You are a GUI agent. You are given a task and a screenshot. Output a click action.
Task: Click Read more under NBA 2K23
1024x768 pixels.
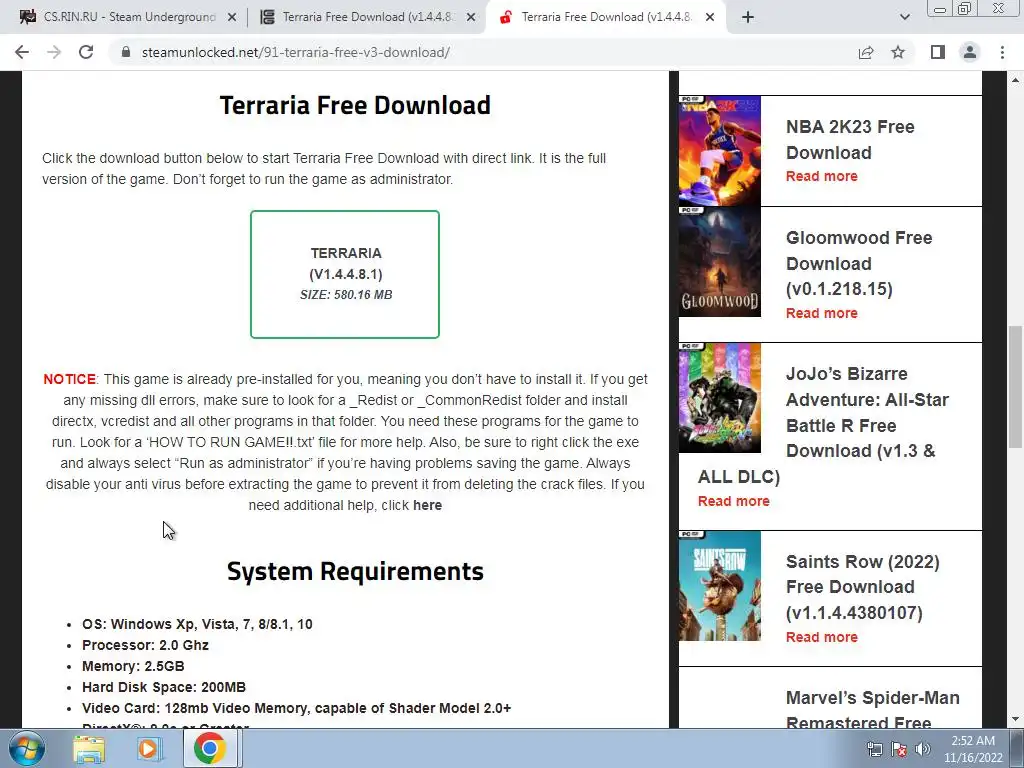point(822,176)
